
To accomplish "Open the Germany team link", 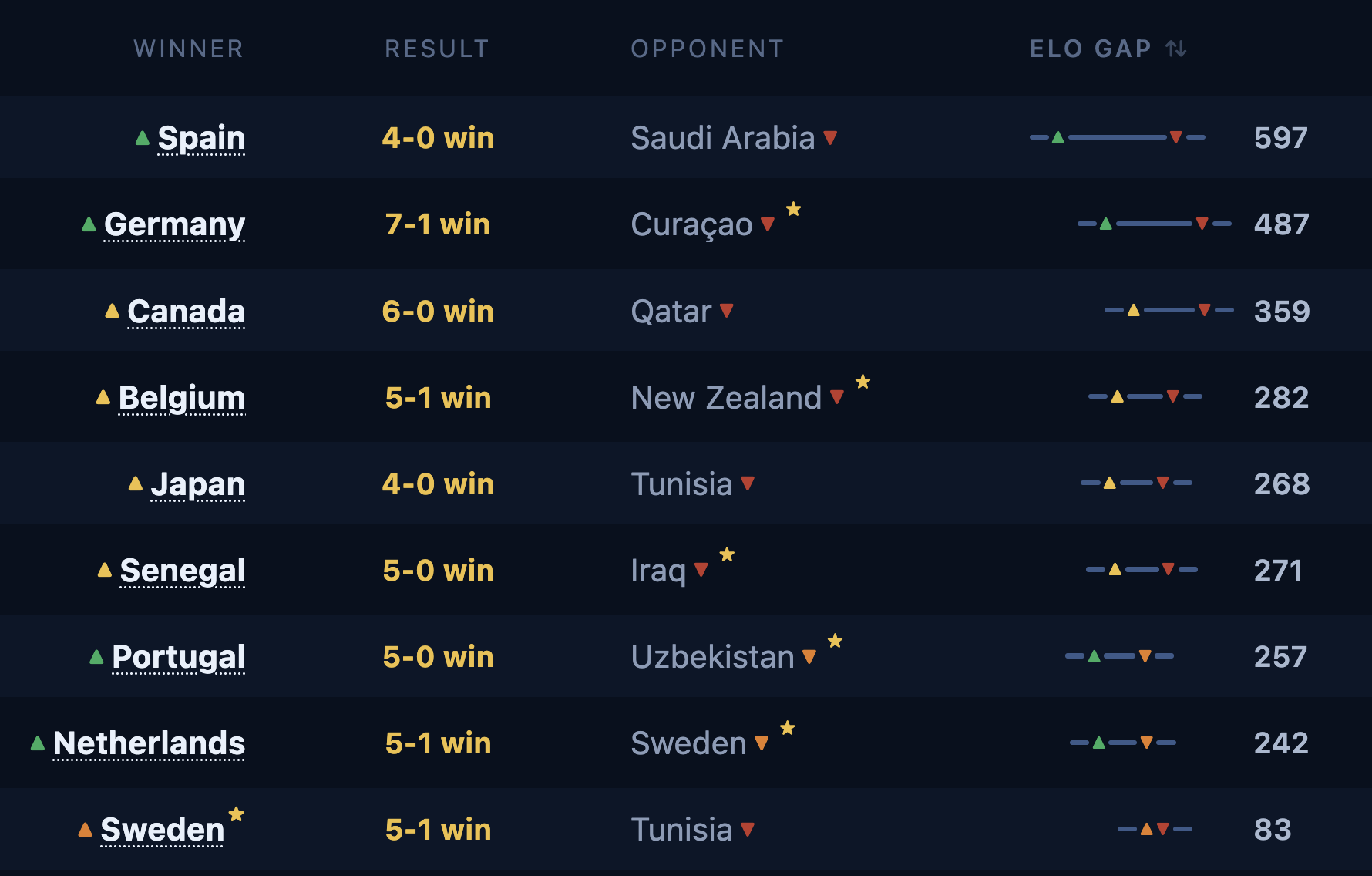I will [174, 224].
